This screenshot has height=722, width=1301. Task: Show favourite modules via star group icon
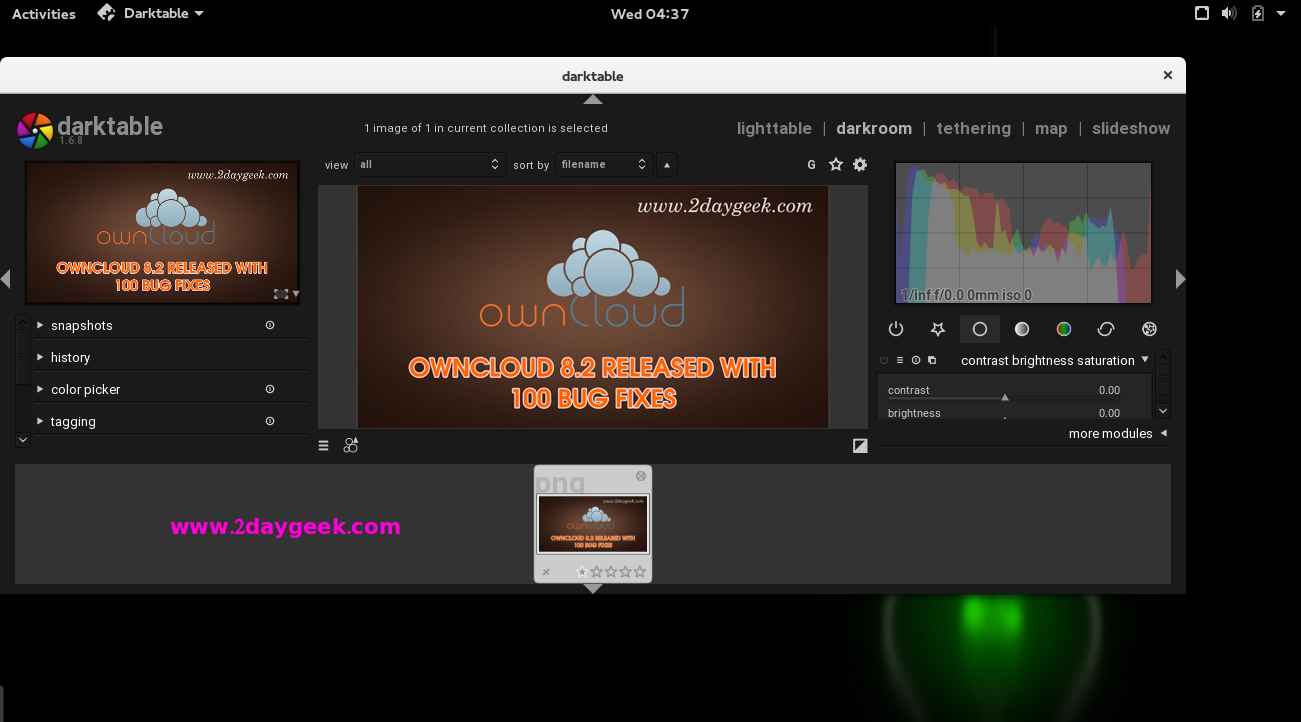click(938, 329)
